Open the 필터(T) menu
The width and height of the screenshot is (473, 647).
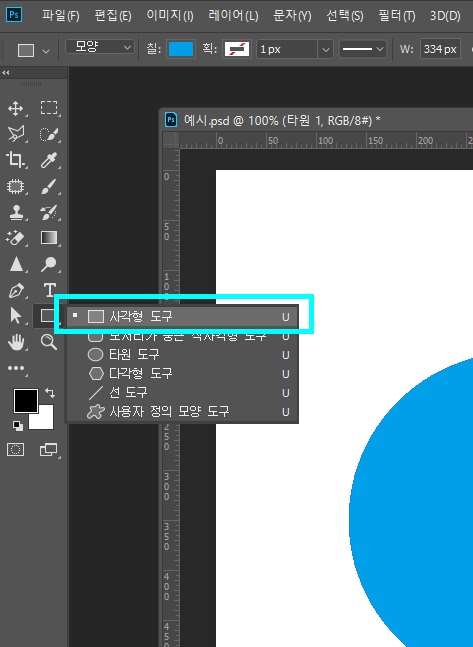pos(397,16)
